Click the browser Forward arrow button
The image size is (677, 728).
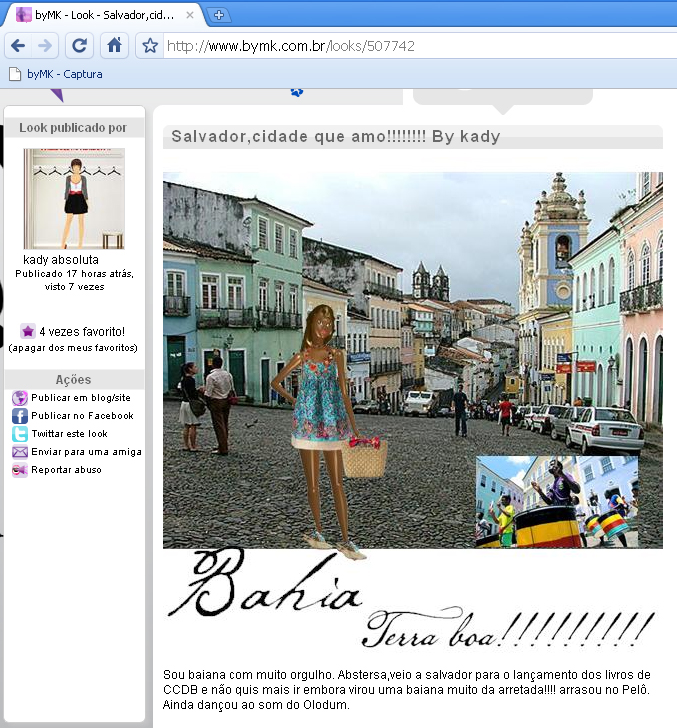point(45,45)
